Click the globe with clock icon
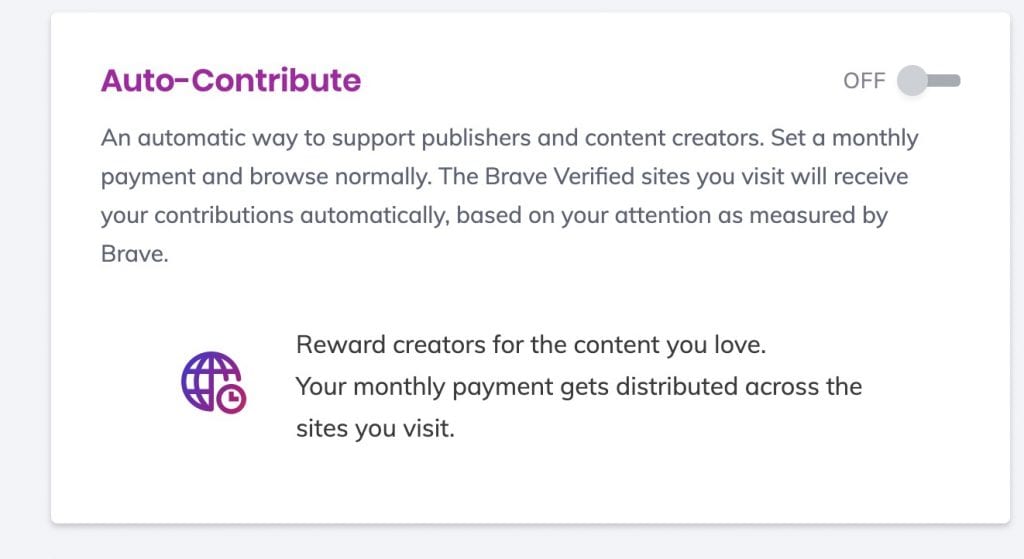The image size is (1024, 559). click(x=214, y=383)
